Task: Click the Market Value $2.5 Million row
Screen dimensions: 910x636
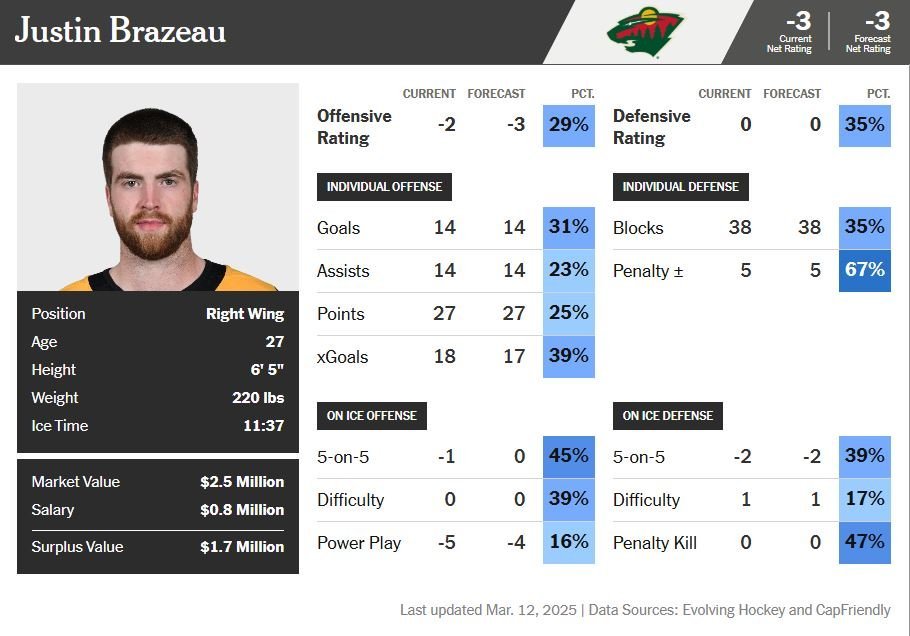Action: point(158,482)
